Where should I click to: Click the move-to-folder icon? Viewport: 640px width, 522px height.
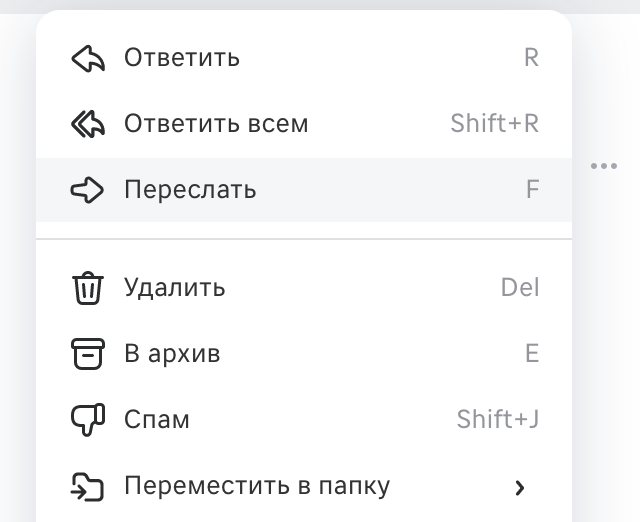pos(87,486)
